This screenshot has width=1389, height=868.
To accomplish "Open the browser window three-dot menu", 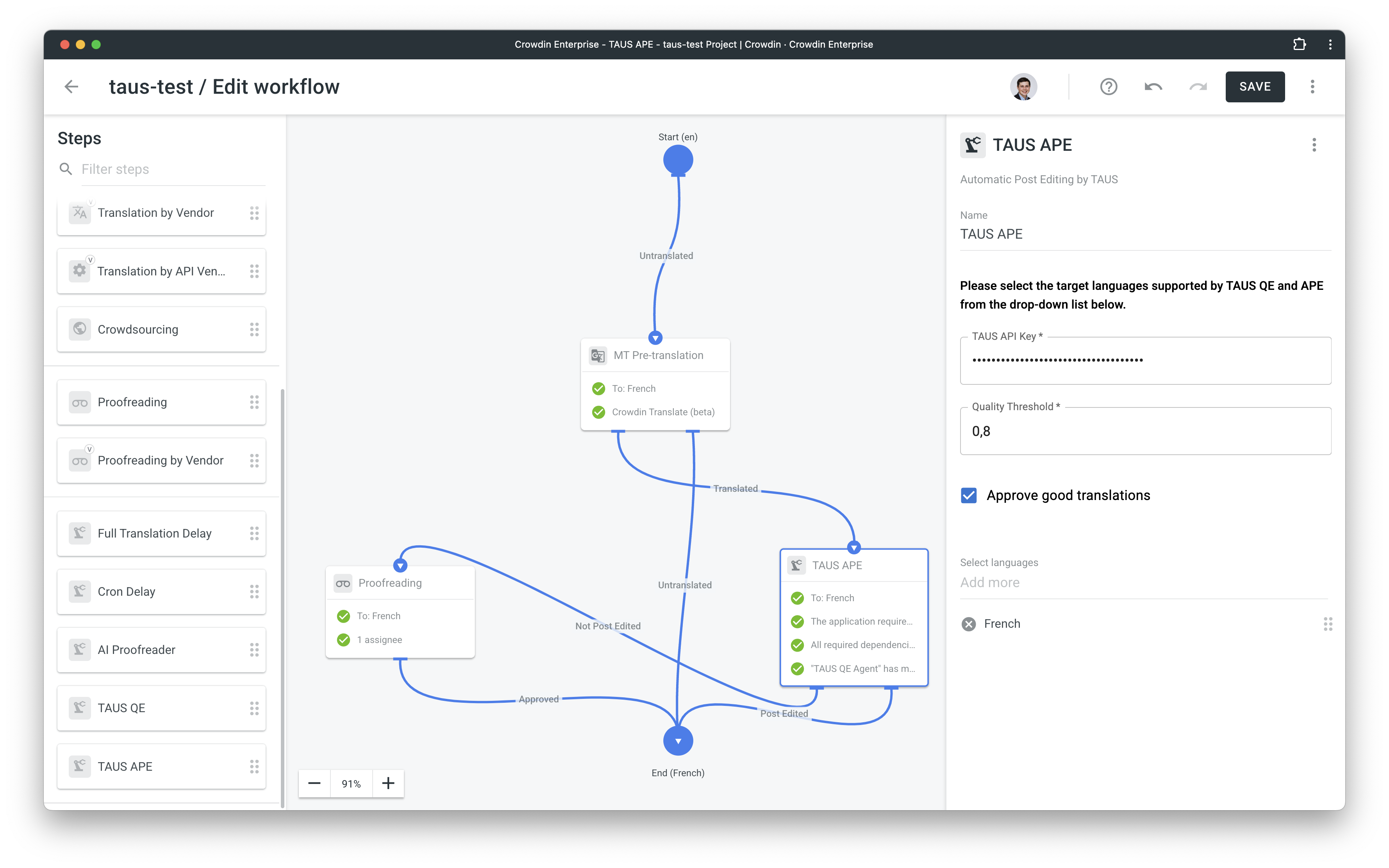I will (x=1330, y=44).
